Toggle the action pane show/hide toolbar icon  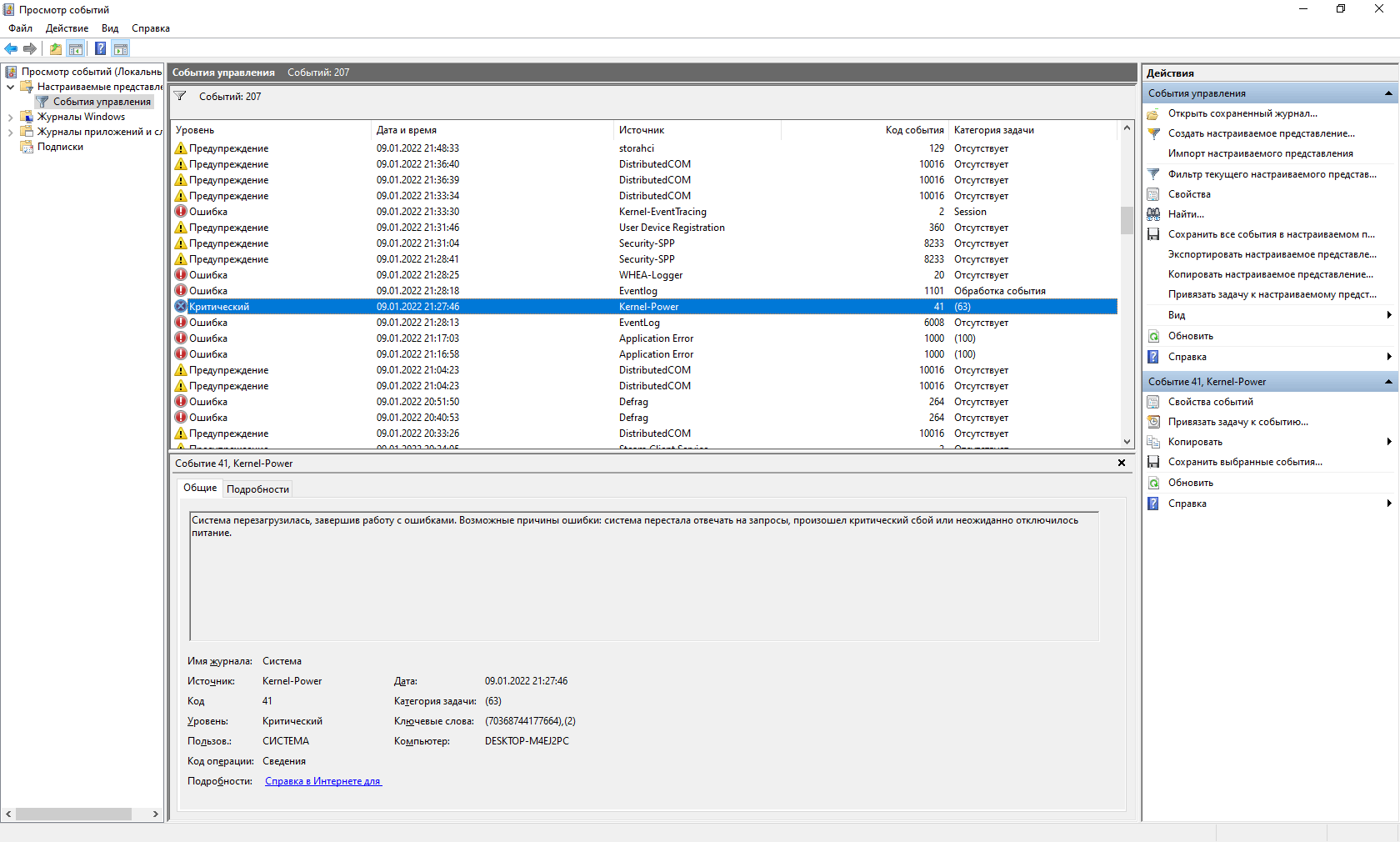121,48
